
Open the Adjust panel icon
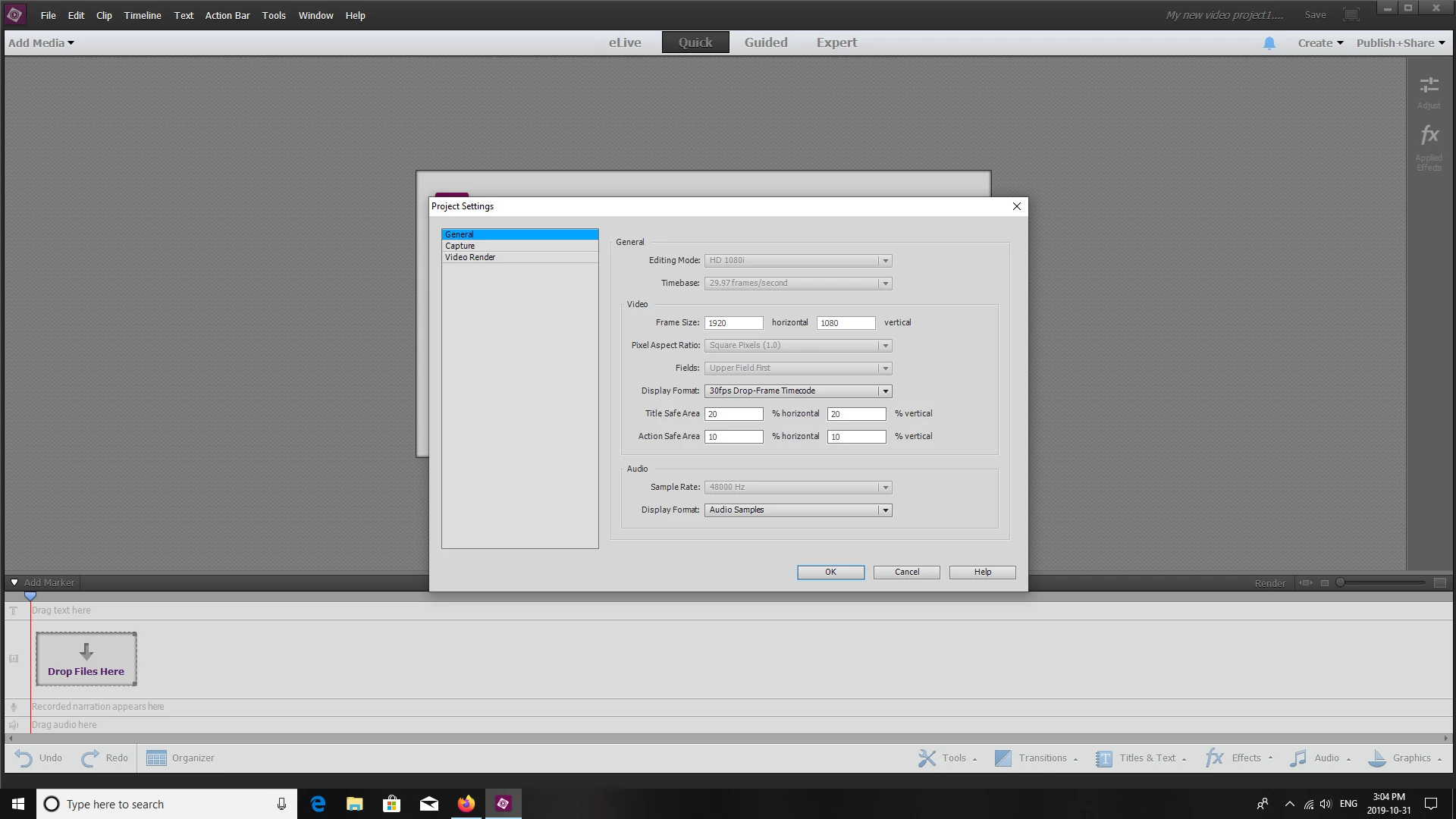tap(1429, 86)
